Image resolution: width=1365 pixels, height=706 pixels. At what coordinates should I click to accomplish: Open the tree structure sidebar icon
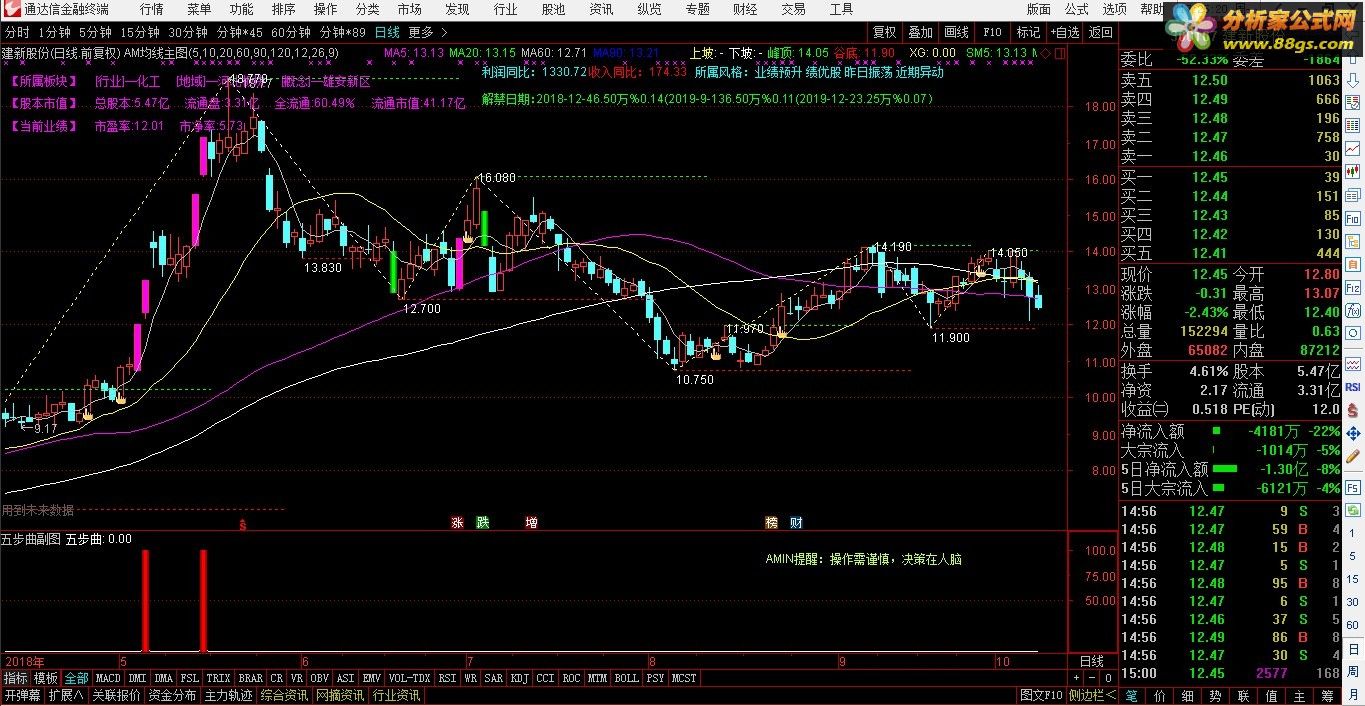(x=1353, y=240)
